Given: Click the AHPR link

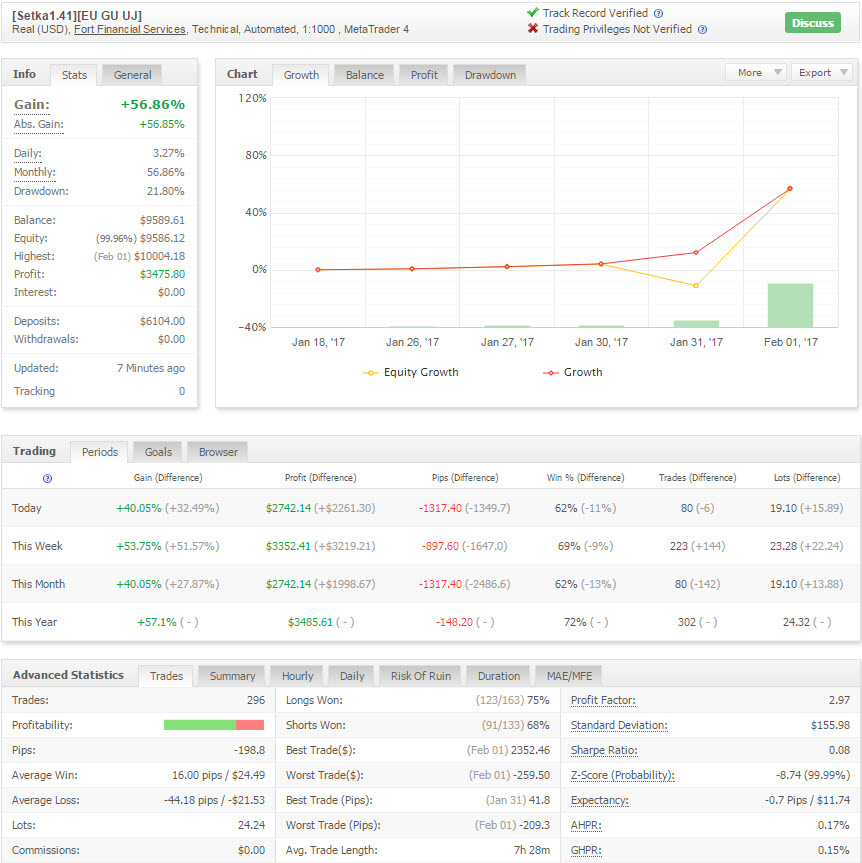Looking at the screenshot, I should [586, 826].
